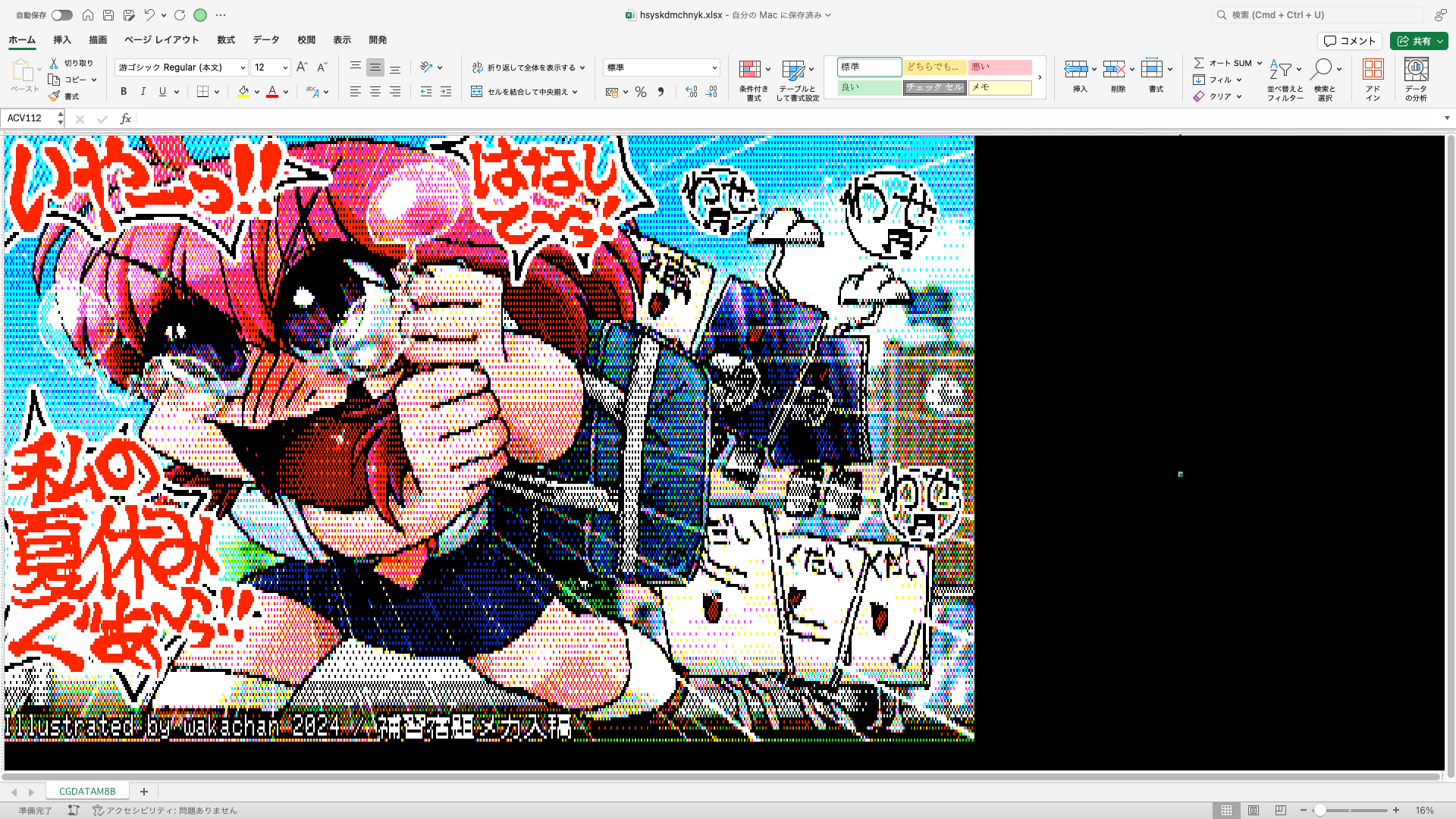
Task: Switch to the 描画 tab
Action: [x=98, y=40]
